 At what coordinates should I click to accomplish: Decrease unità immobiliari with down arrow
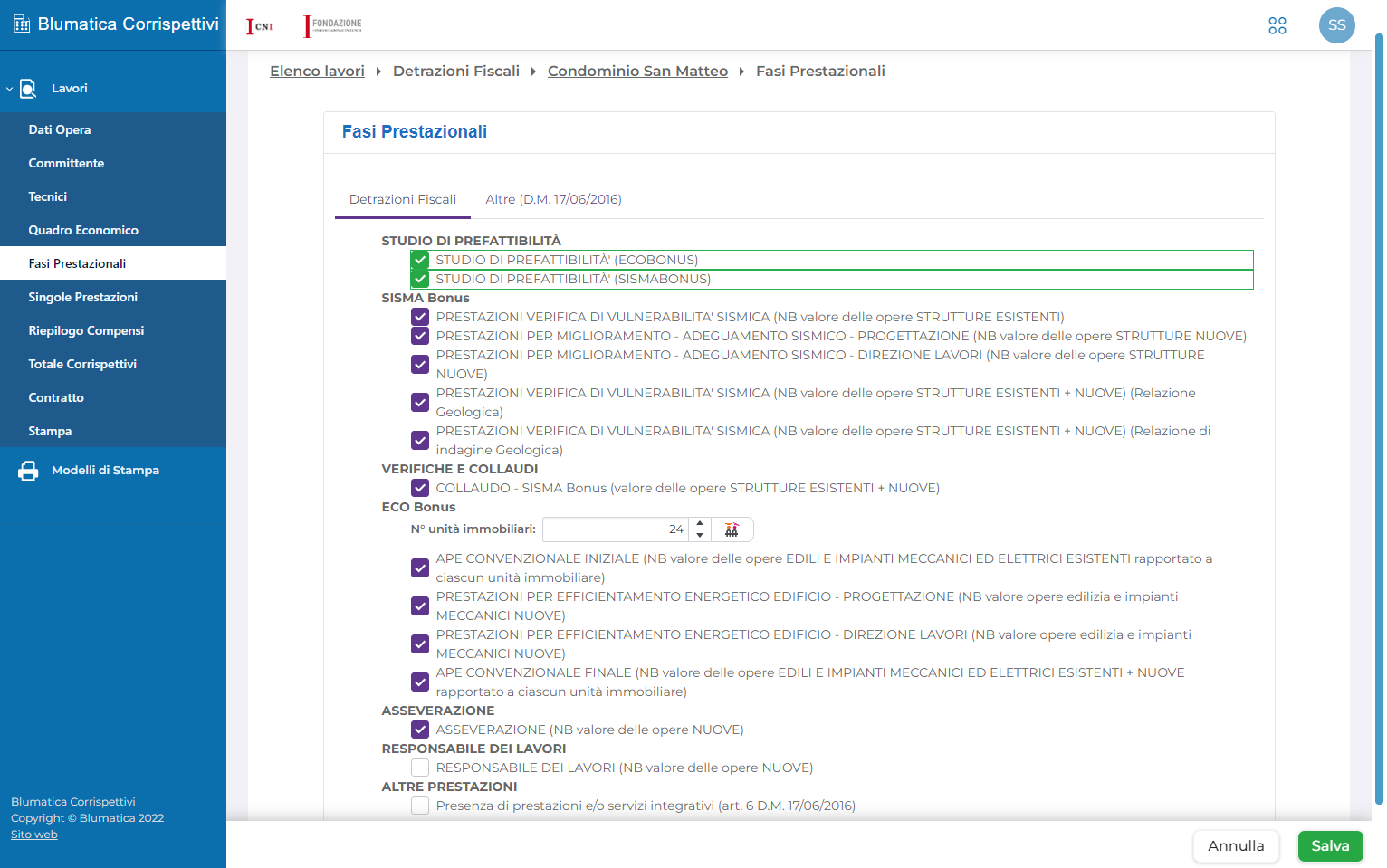pyautogui.click(x=700, y=535)
